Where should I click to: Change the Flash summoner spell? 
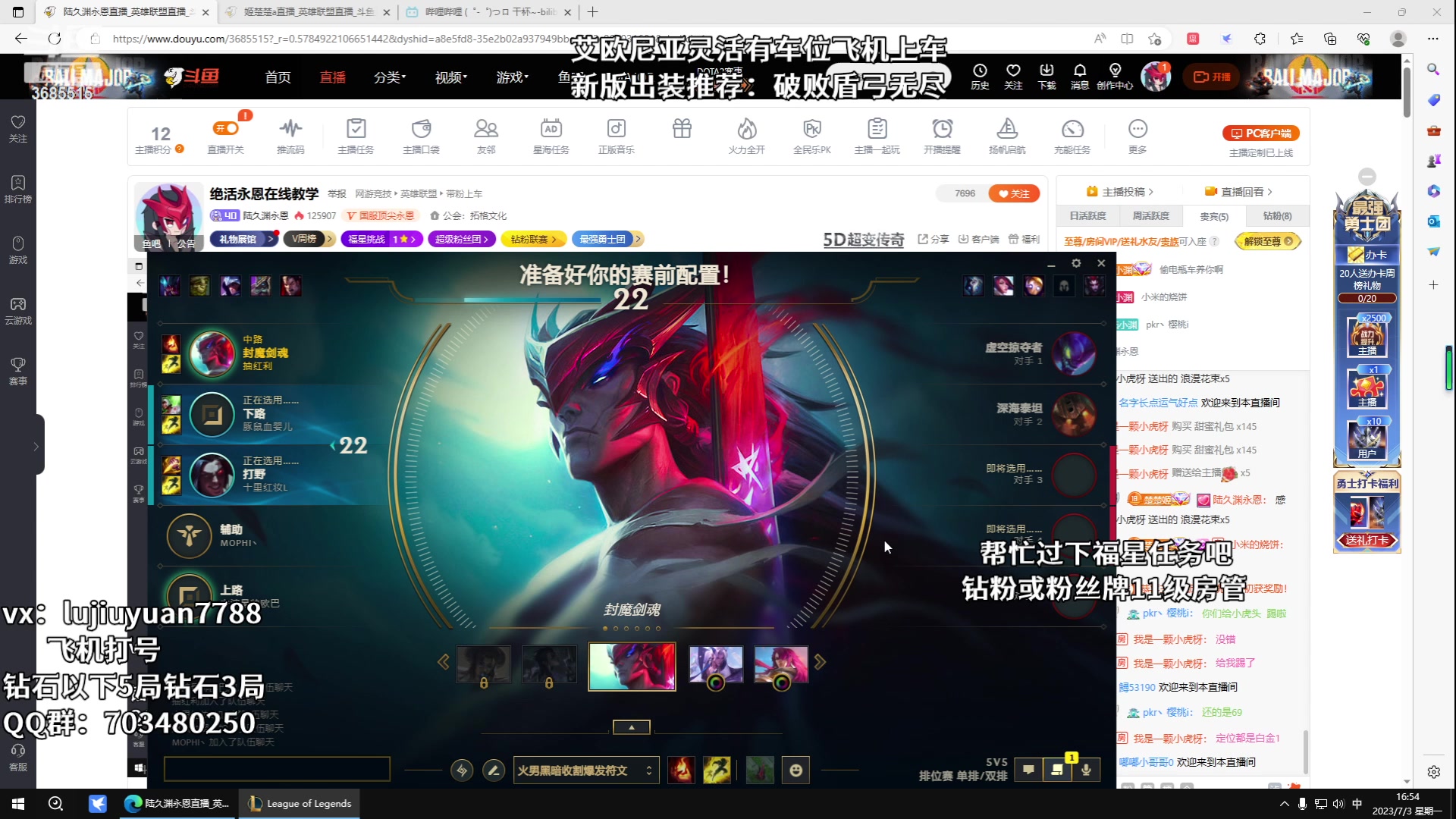[x=717, y=770]
